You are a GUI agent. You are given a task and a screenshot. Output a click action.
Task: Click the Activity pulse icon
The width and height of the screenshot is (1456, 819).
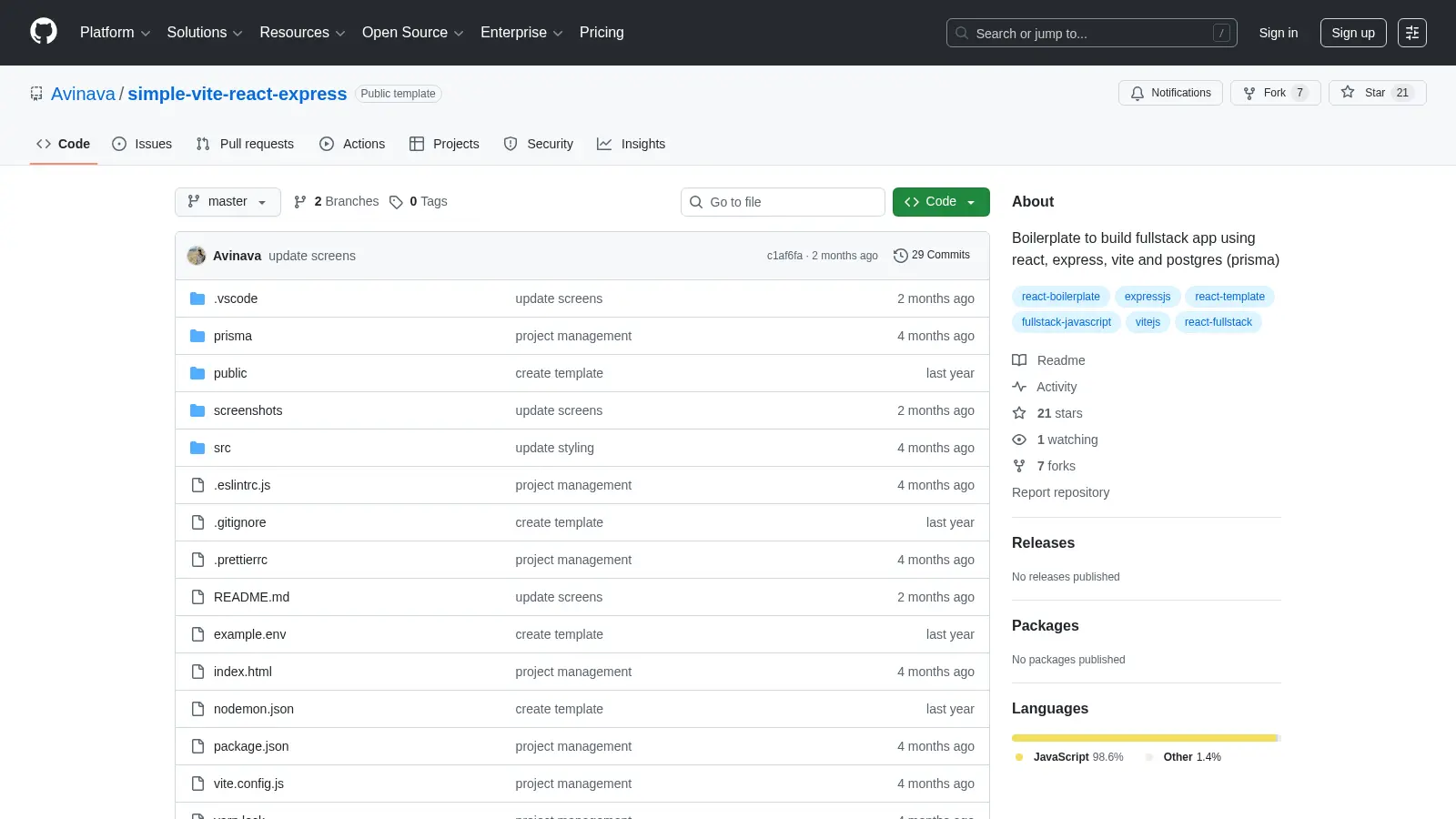pyautogui.click(x=1019, y=387)
